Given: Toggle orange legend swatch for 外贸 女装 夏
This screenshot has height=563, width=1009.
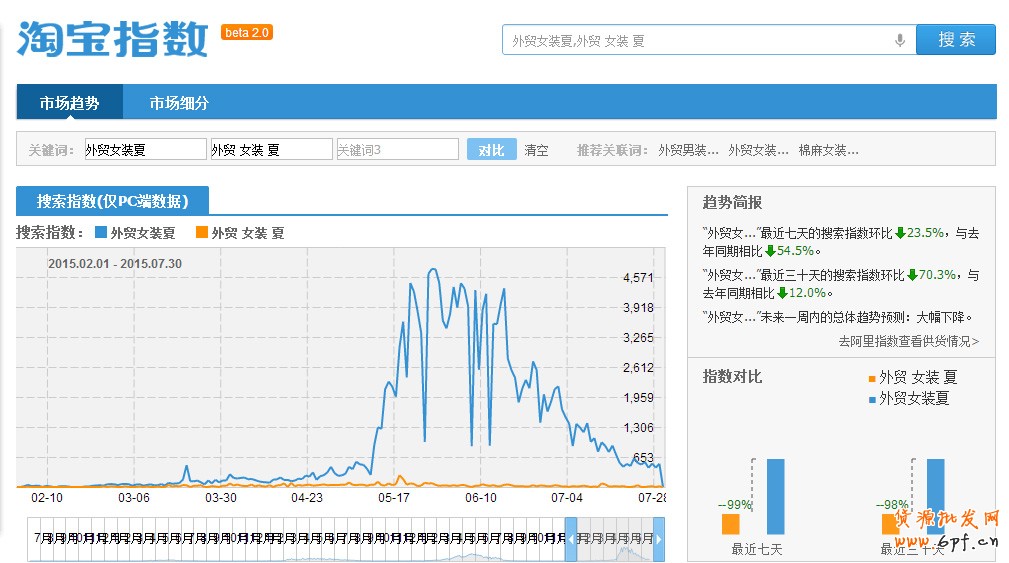Looking at the screenshot, I should [201, 232].
